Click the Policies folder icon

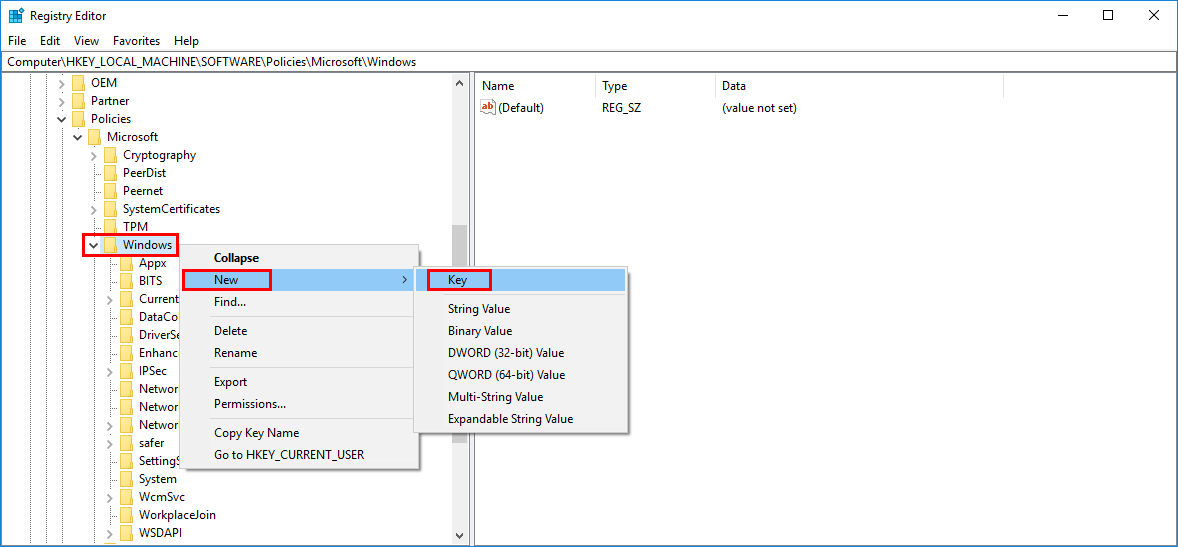79,119
